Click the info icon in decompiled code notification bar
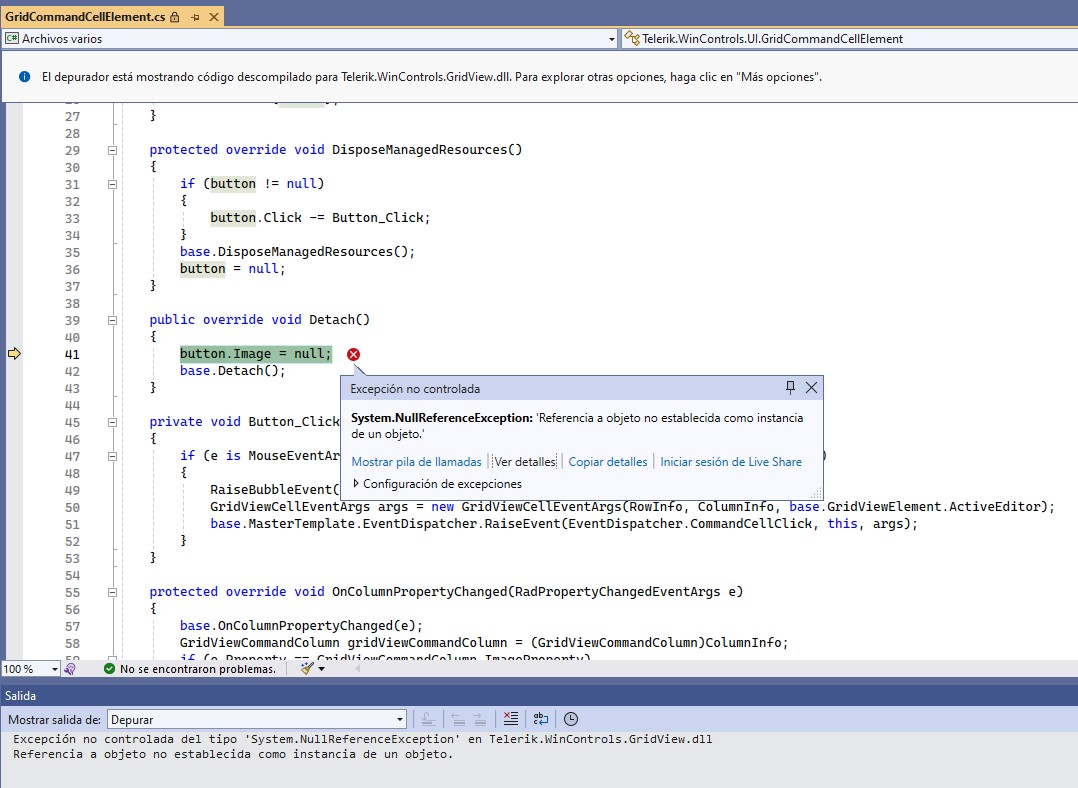1078x788 pixels. [25, 77]
